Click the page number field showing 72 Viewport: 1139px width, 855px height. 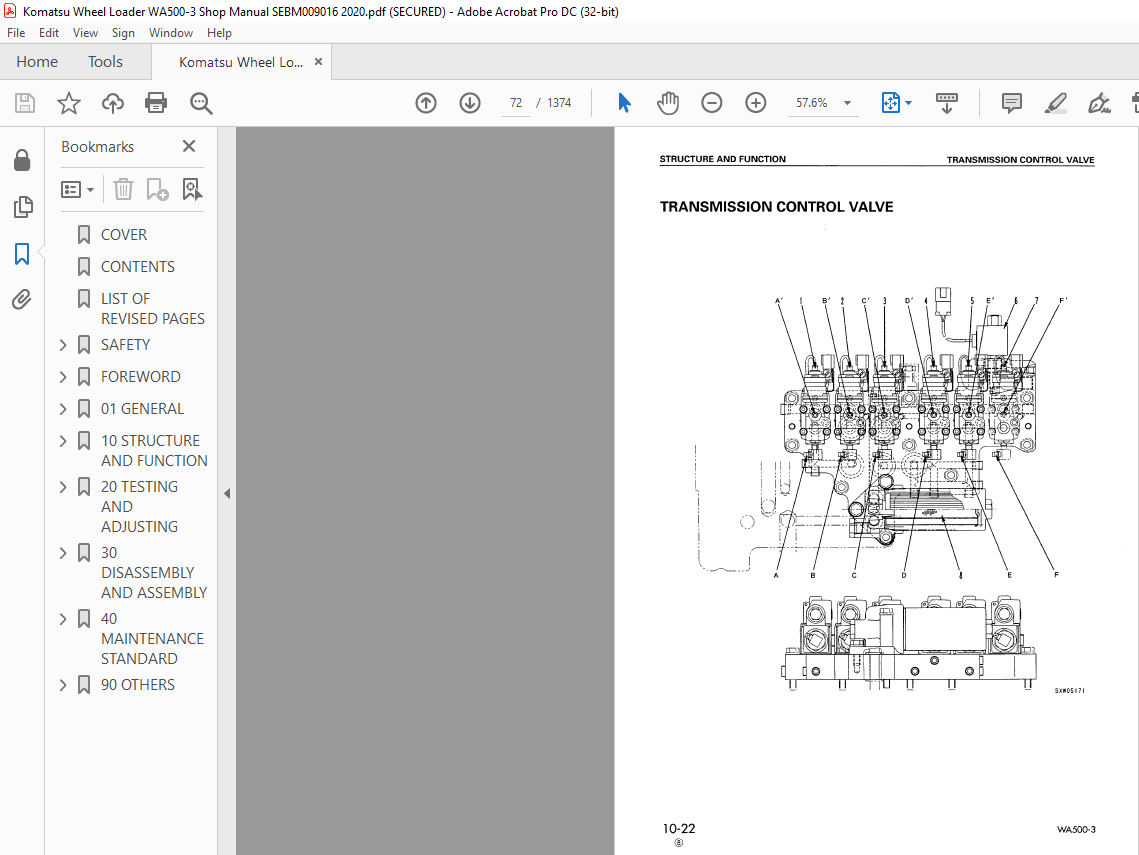(x=516, y=103)
